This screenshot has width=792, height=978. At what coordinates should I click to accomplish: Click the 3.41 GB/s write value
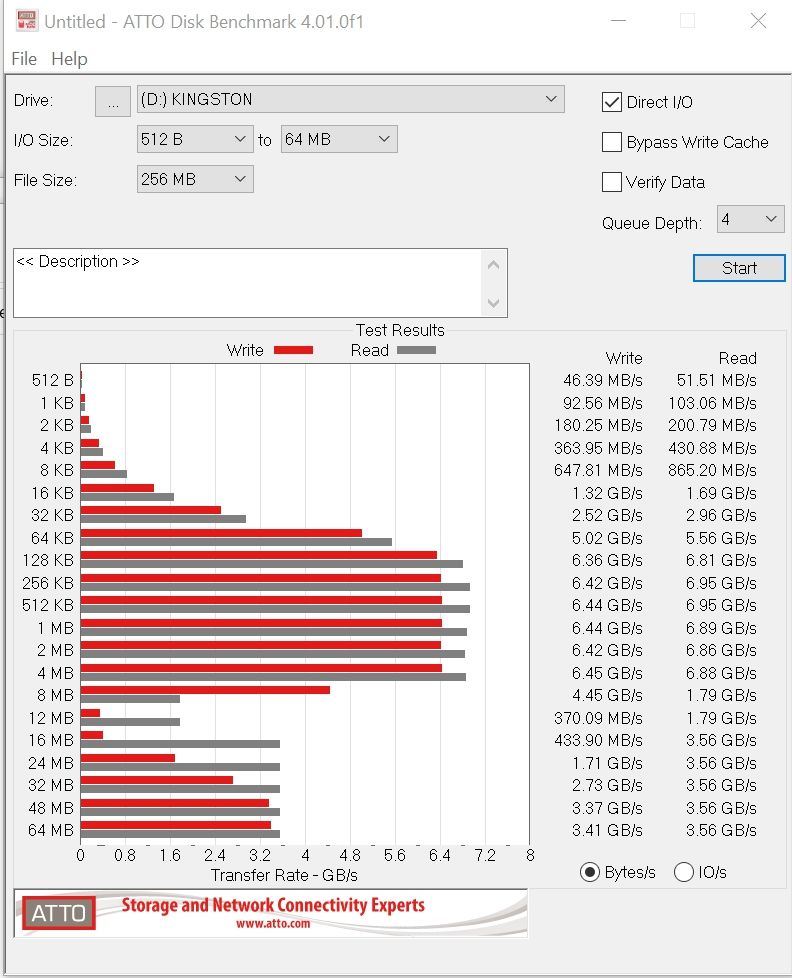click(607, 830)
